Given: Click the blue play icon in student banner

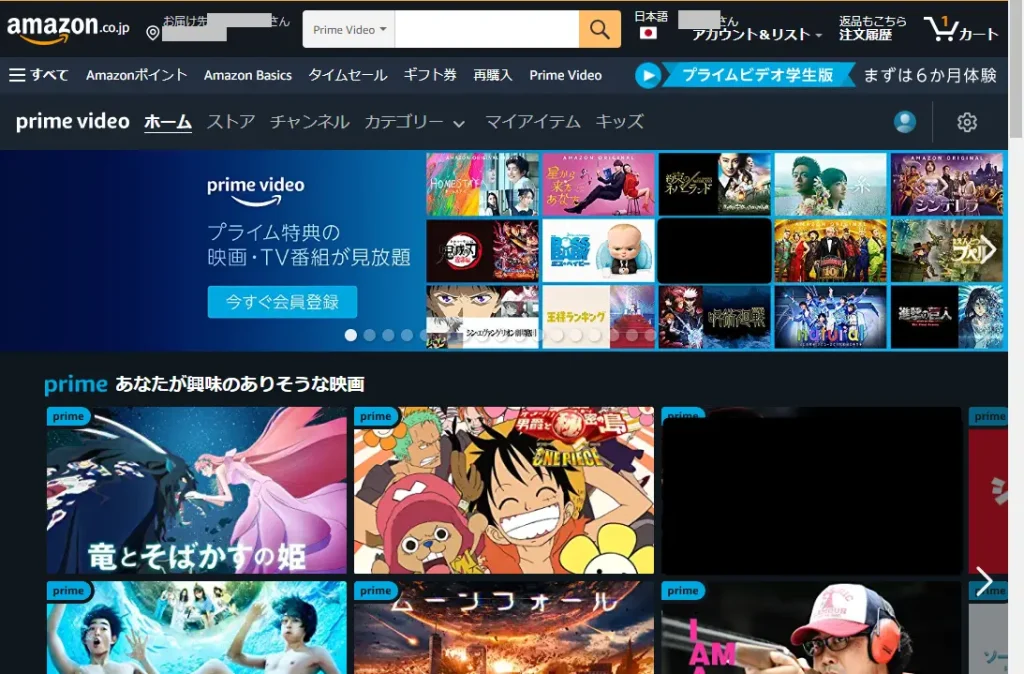Looking at the screenshot, I should (648, 76).
